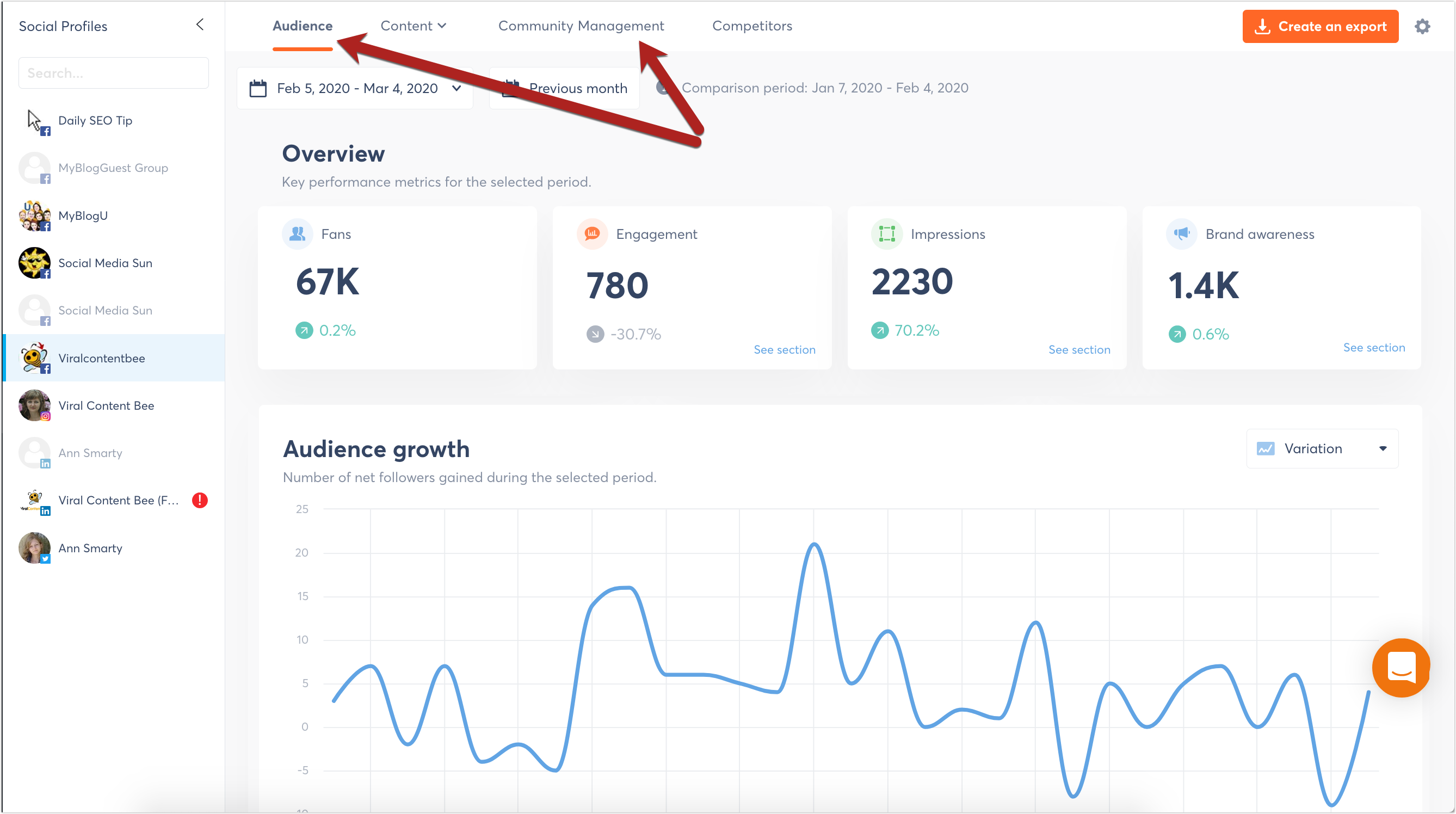This screenshot has width=1456, height=814.
Task: Focus the Social Profiles search field
Action: [114, 73]
